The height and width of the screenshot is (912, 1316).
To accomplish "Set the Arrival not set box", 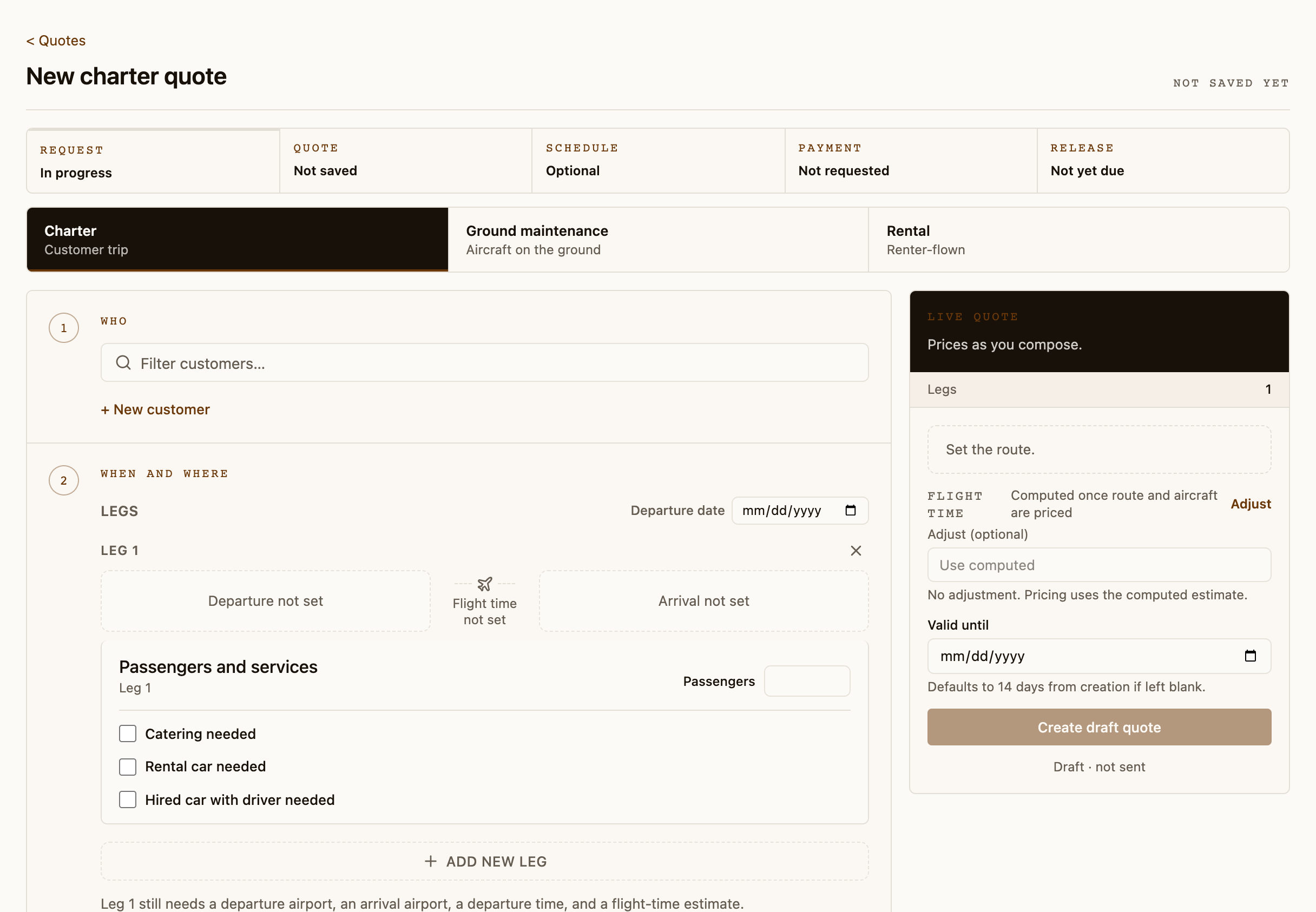I will tap(704, 600).
